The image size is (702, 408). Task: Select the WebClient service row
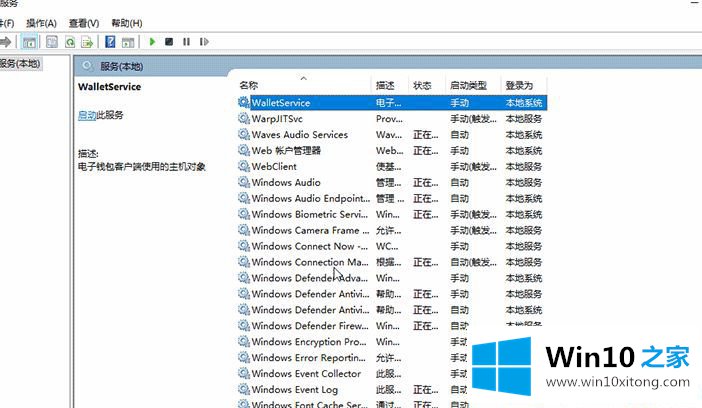point(392,166)
